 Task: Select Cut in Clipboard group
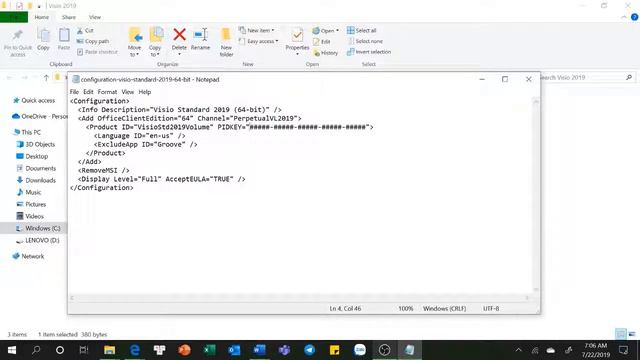85,31
